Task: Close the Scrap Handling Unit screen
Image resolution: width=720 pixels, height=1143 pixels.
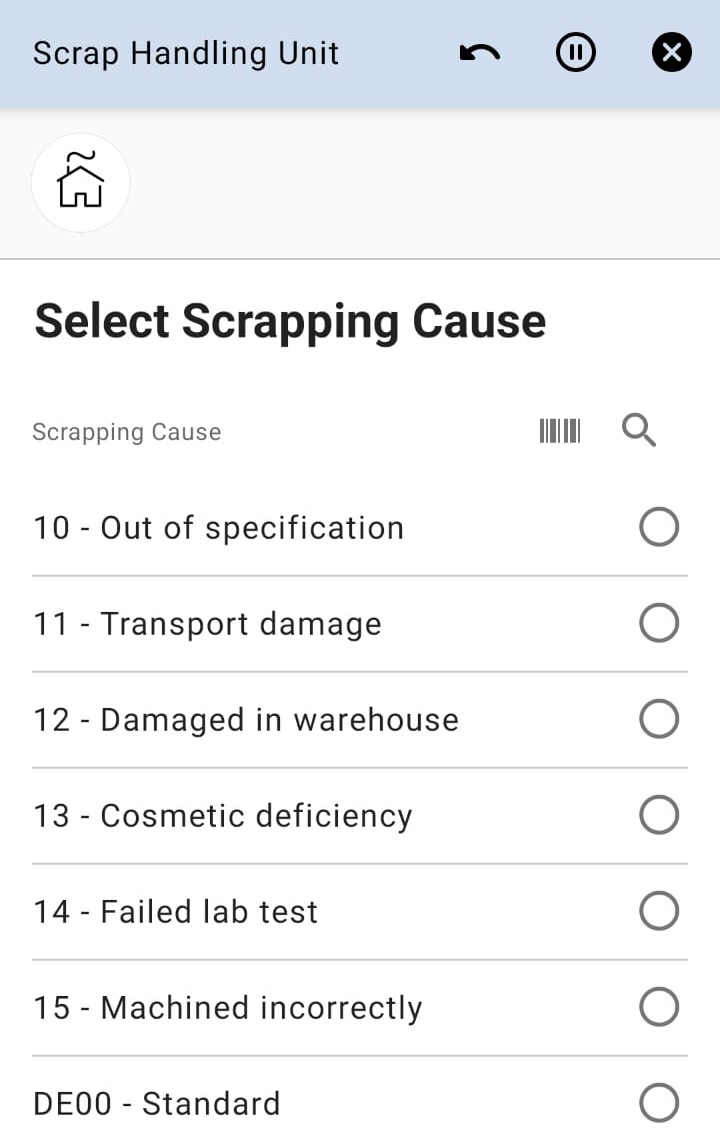Action: [x=671, y=53]
